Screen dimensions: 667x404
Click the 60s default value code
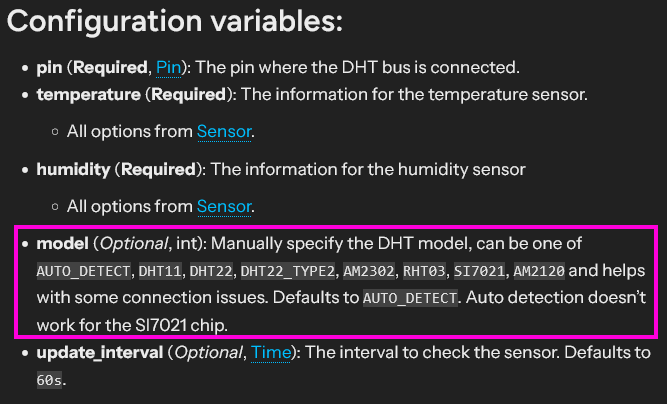pos(49,380)
